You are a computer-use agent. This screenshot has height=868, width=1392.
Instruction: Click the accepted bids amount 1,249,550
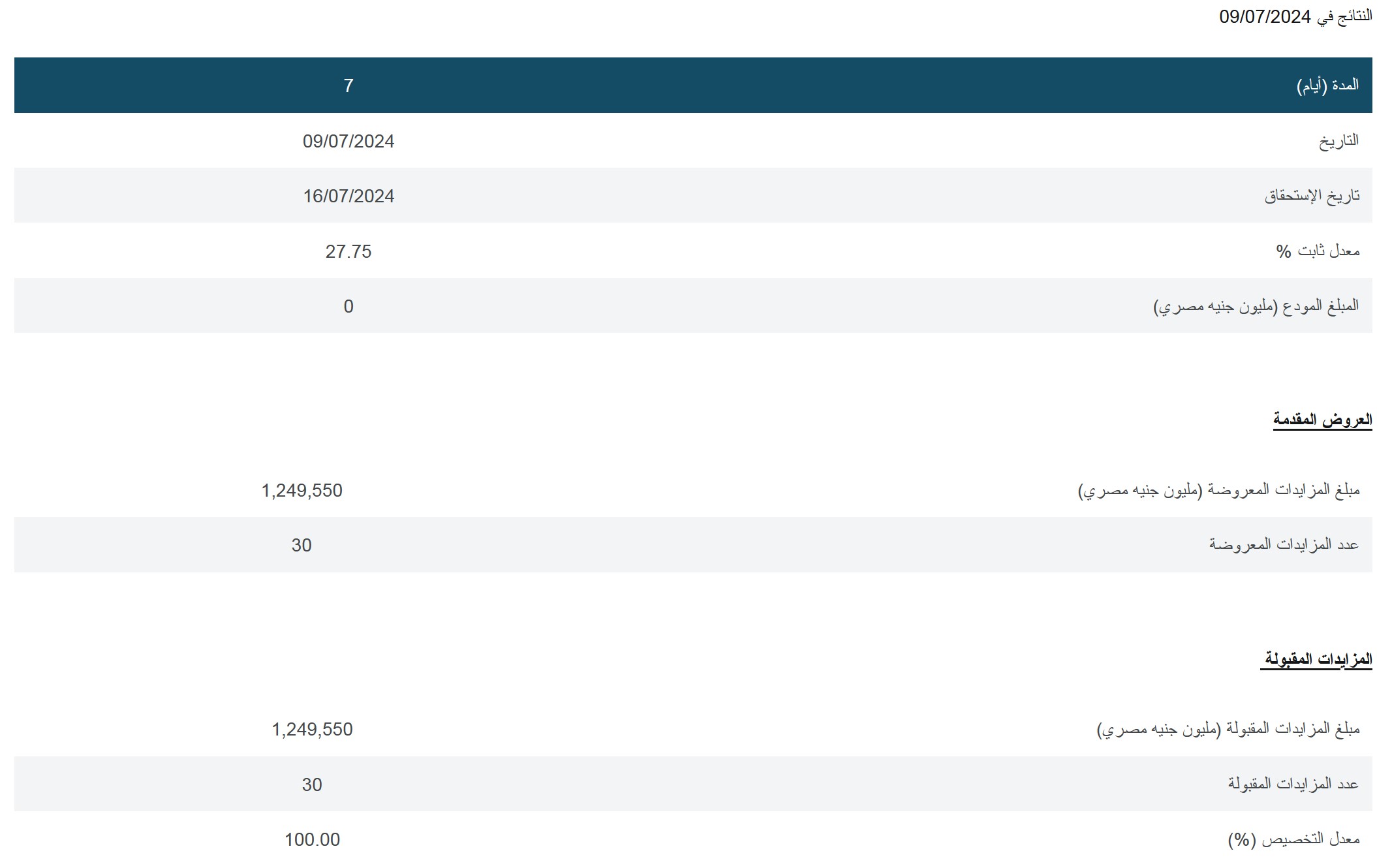tap(312, 730)
